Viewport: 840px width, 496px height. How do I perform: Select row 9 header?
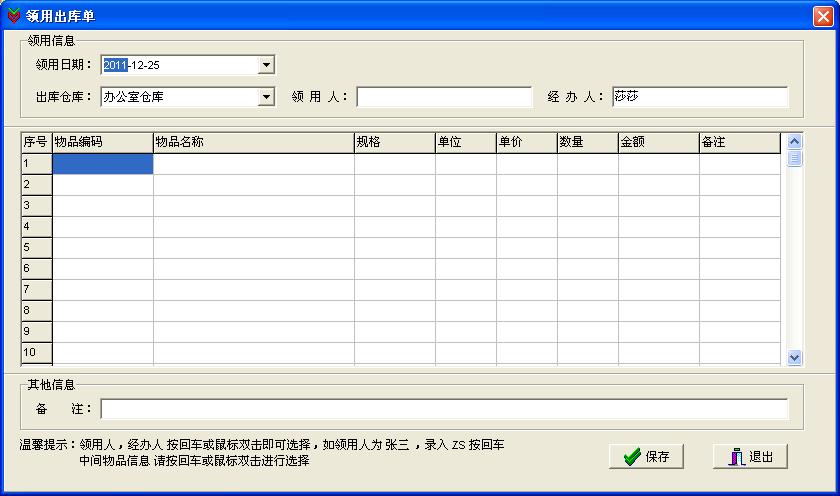pos(36,332)
